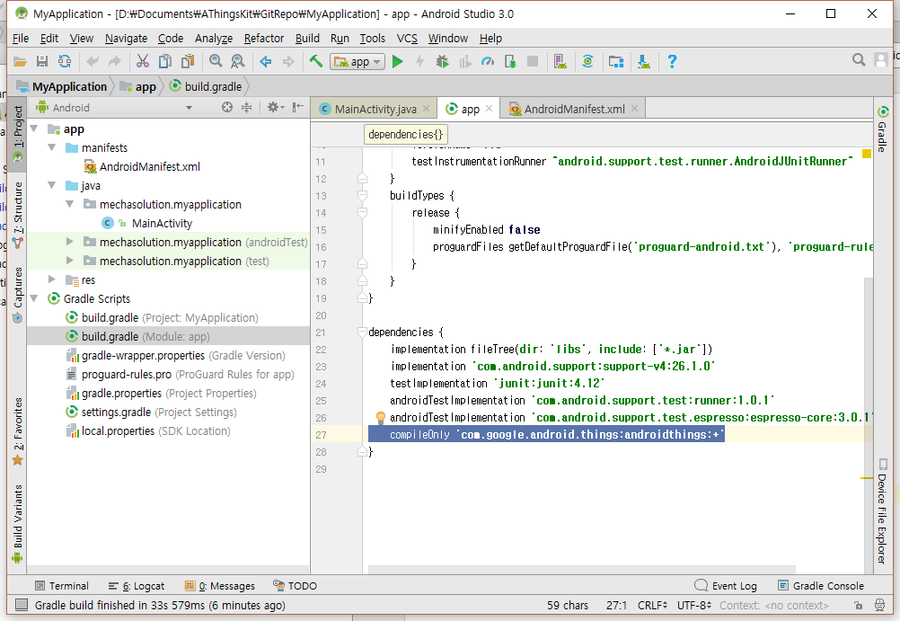Open the AVD Manager icon
Viewport: 900px width, 621px height.
pos(560,61)
